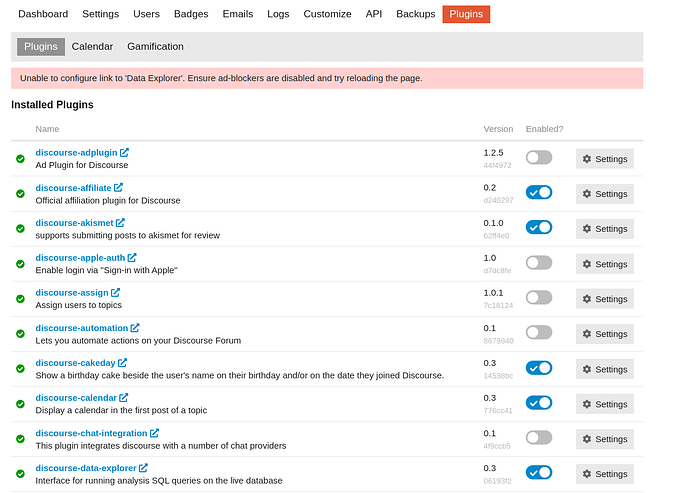Switch to the Users admin tab
Image resolution: width=690 pixels, height=493 pixels.
(147, 14)
